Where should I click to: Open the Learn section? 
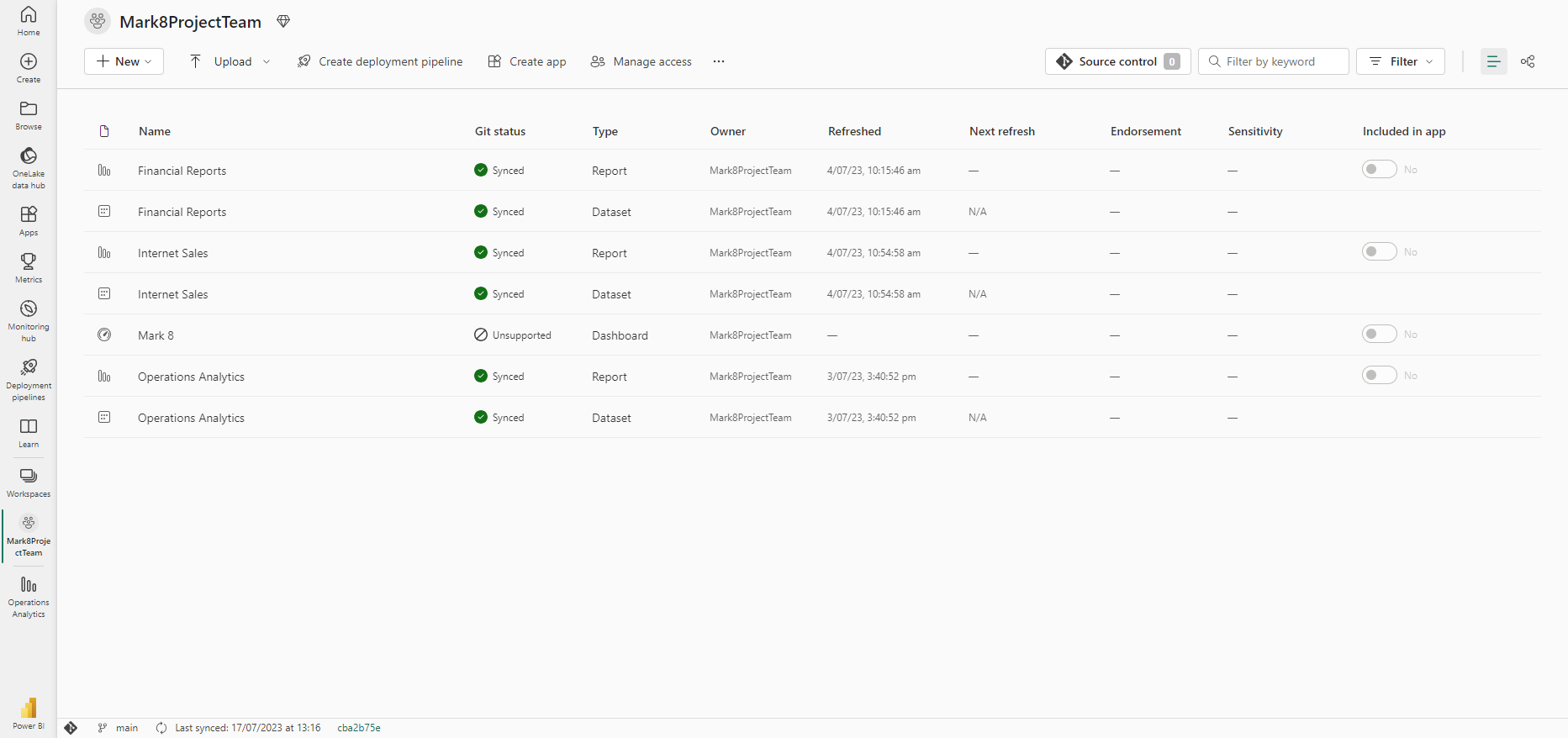[x=29, y=433]
